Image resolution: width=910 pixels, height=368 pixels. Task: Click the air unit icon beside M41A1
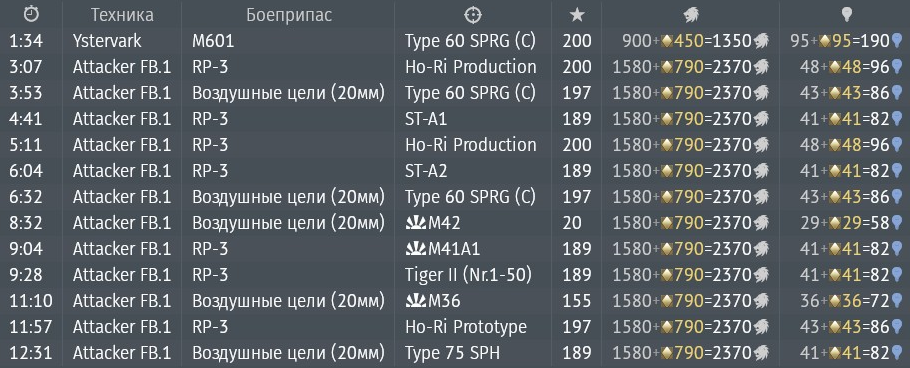point(416,249)
